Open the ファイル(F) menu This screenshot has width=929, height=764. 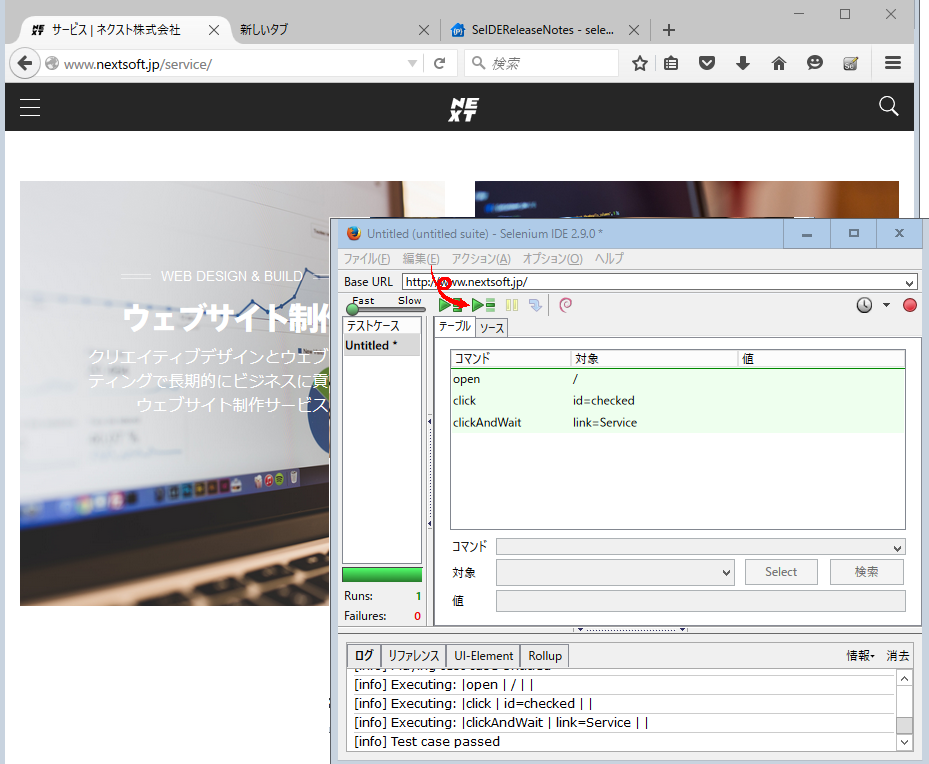pyautogui.click(x=367, y=259)
